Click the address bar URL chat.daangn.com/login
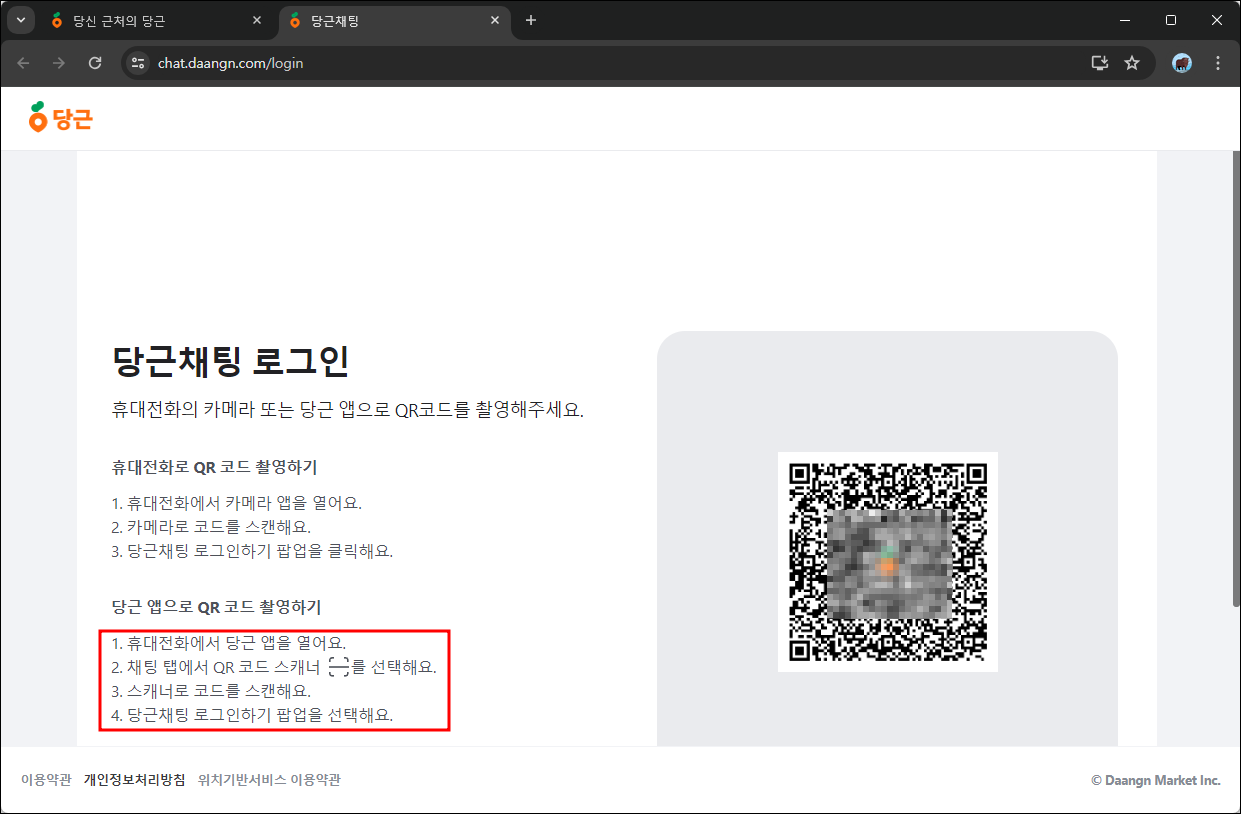 (x=231, y=63)
